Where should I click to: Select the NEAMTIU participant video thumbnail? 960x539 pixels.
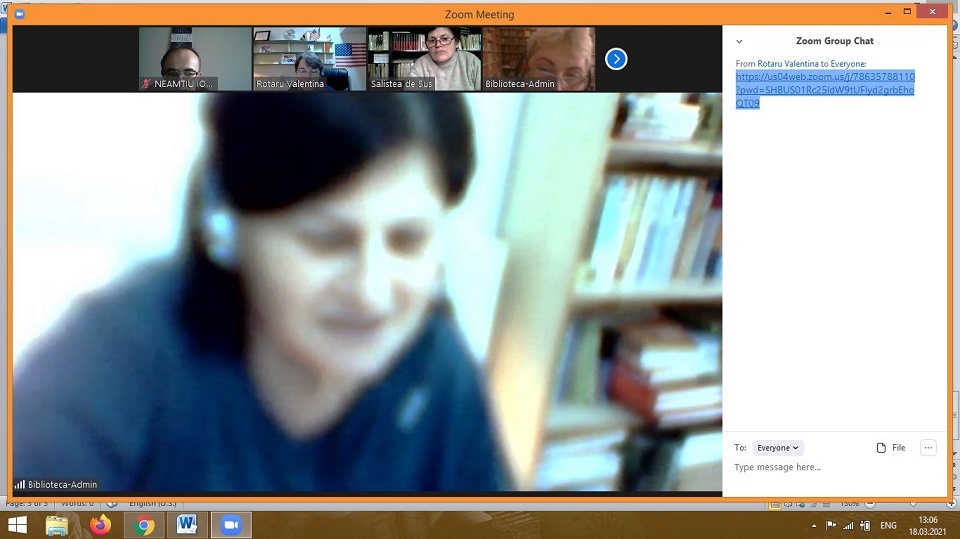194,59
